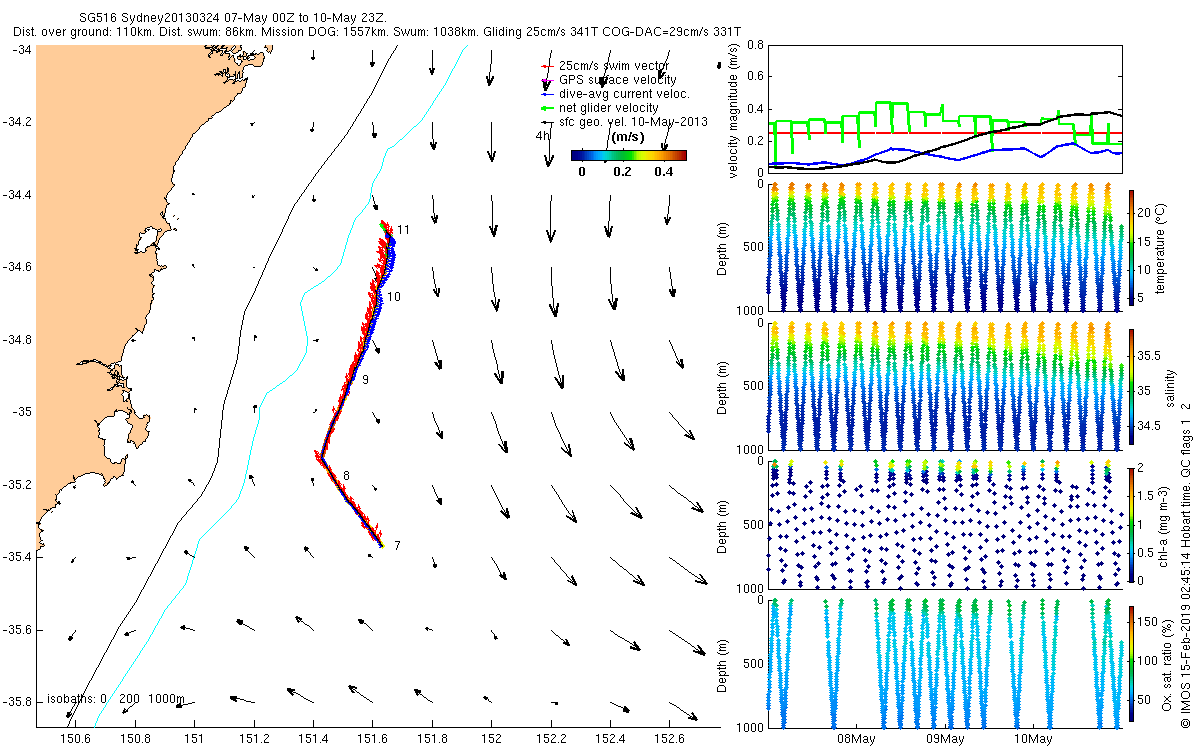Click the '34.5' tick on the salinity color bar
This screenshot has width=1200, height=750.
click(x=1149, y=426)
